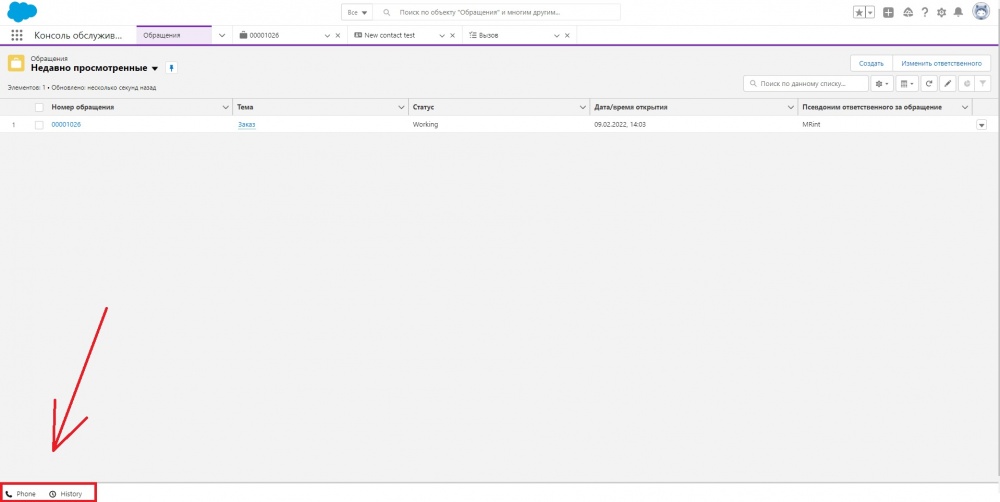Open the Favorites star icon
Image resolution: width=1000 pixels, height=502 pixels.
click(x=859, y=12)
